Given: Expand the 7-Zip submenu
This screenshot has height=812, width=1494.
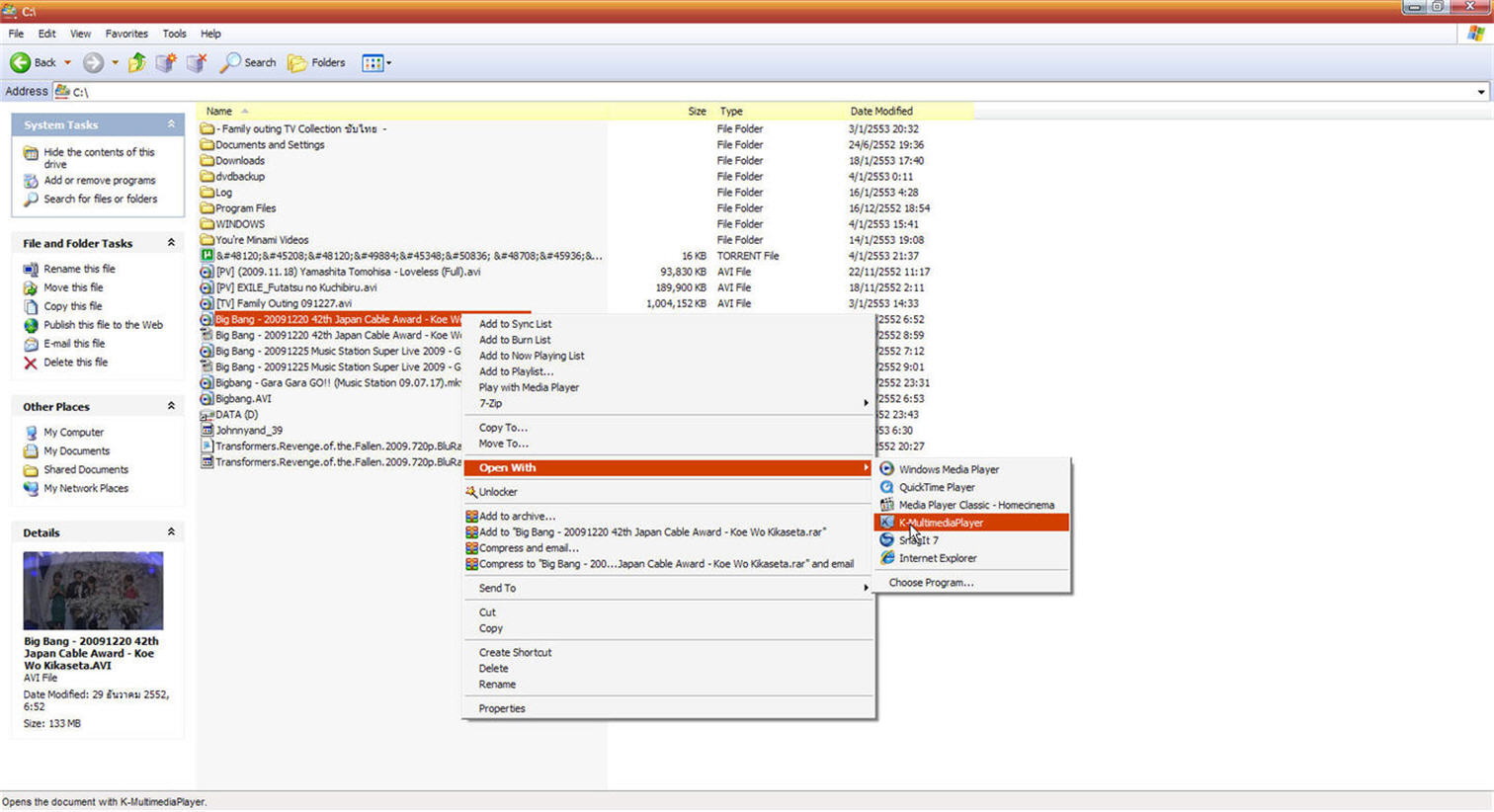Looking at the screenshot, I should coord(669,403).
